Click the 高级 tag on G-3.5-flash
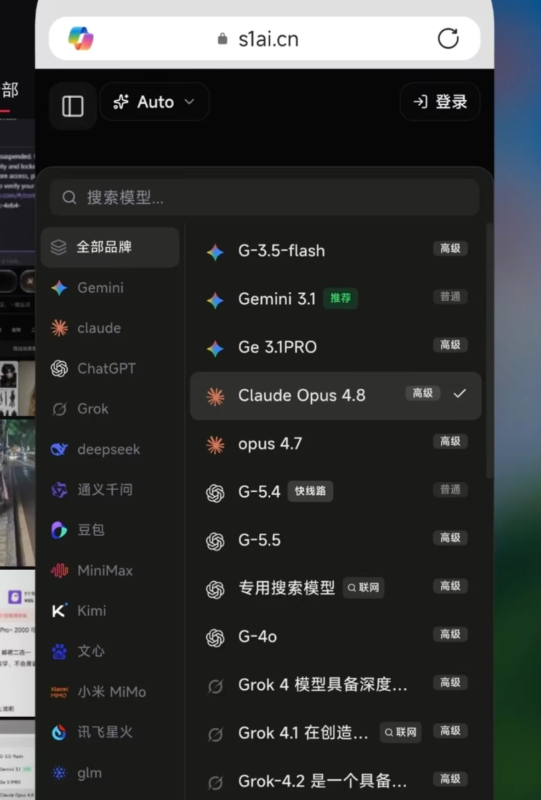Viewport: 541px width, 800px height. 450,248
